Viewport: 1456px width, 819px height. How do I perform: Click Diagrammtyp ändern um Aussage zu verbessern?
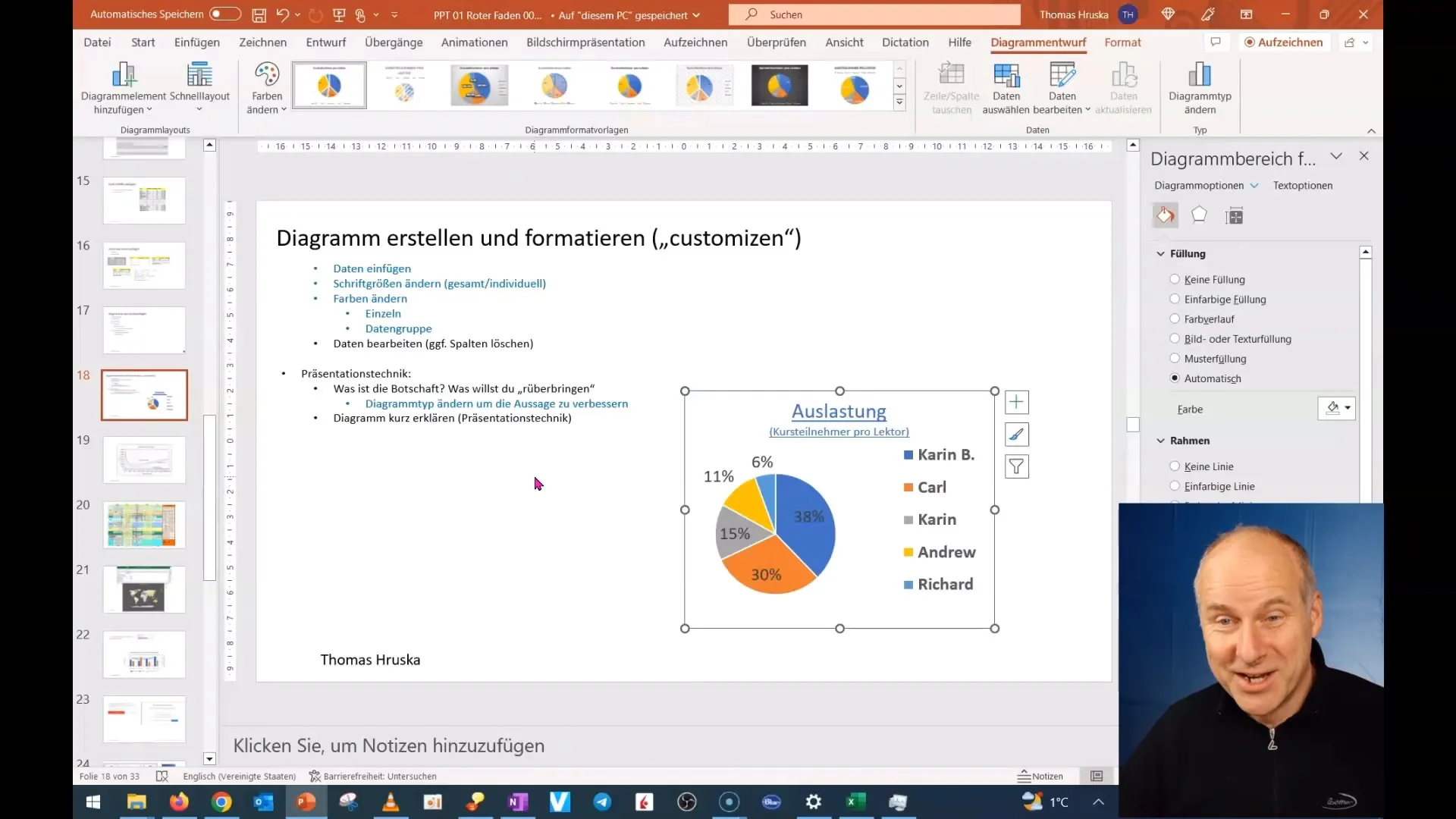tap(497, 403)
